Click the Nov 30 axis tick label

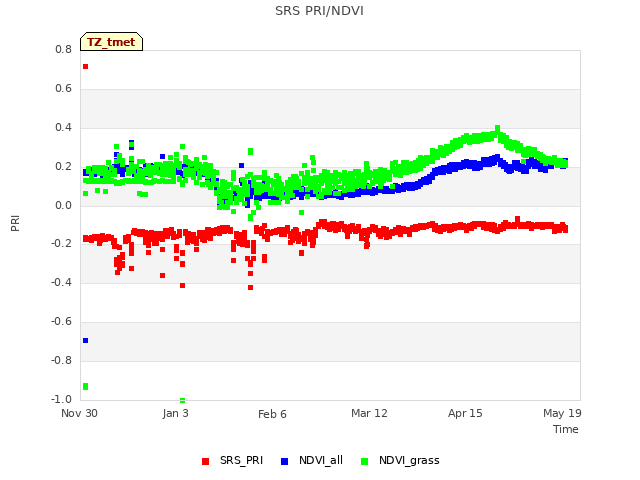[79, 413]
